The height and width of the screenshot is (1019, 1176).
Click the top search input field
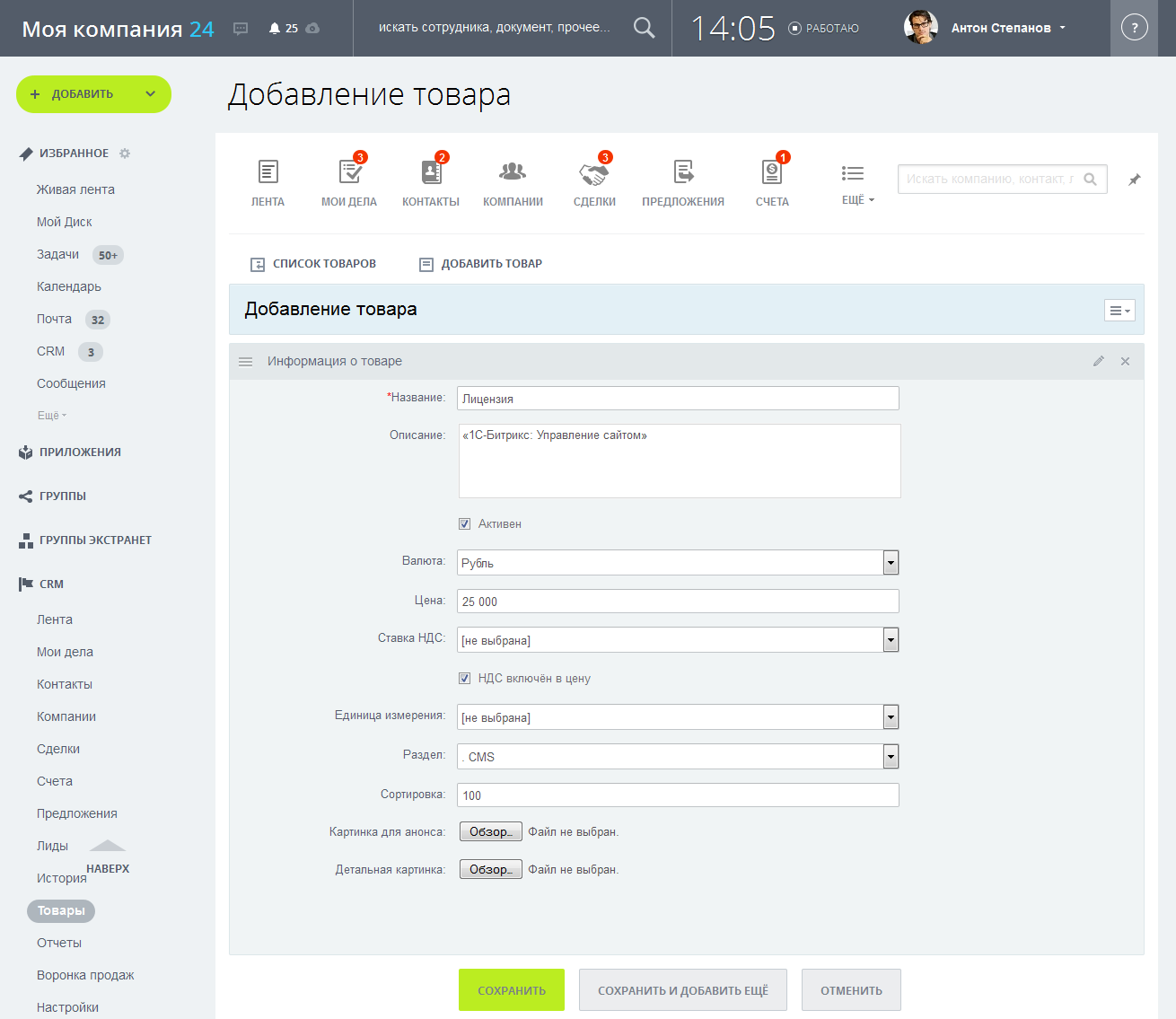pyautogui.click(x=495, y=28)
